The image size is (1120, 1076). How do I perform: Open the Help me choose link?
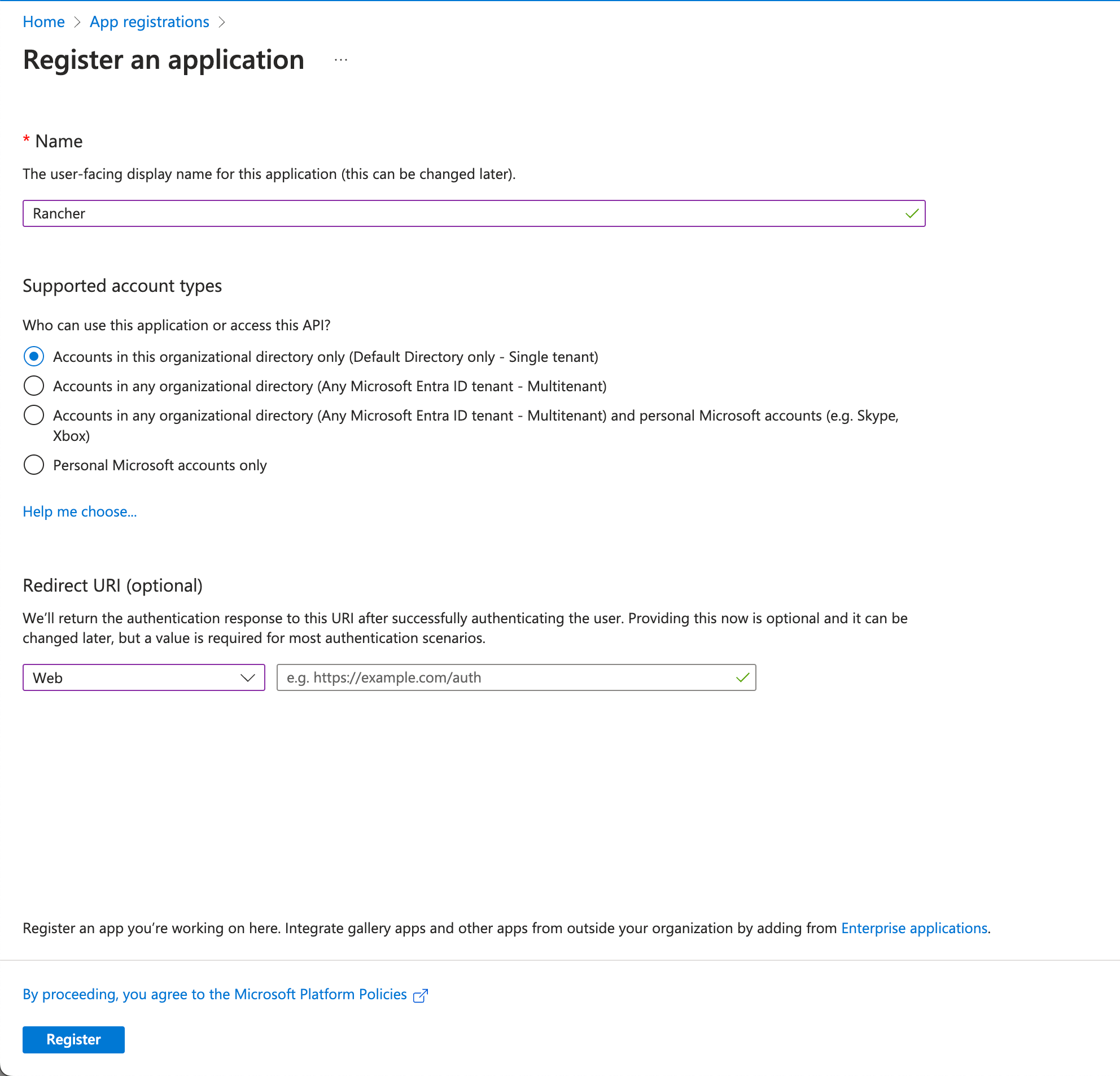click(x=80, y=511)
